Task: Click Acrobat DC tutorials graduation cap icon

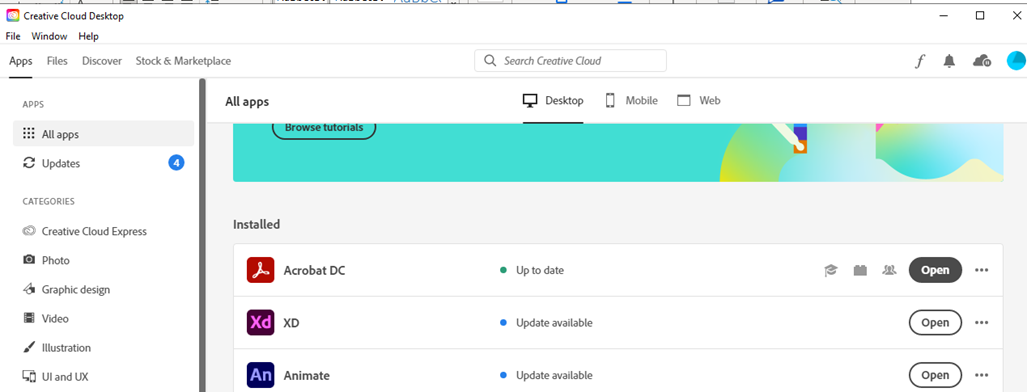Action: [x=831, y=270]
